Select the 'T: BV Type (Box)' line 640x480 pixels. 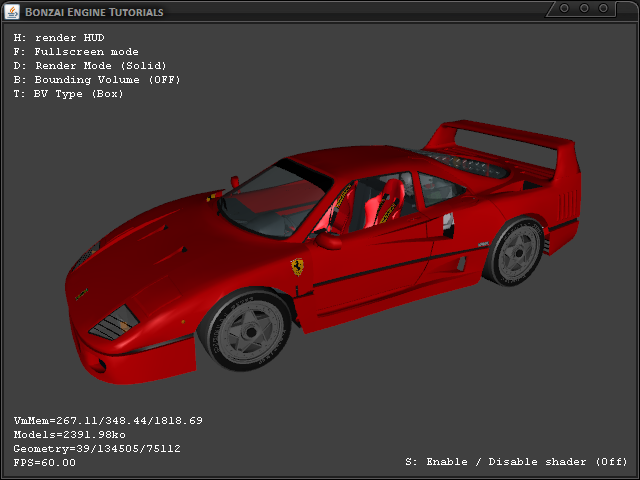coord(68,93)
